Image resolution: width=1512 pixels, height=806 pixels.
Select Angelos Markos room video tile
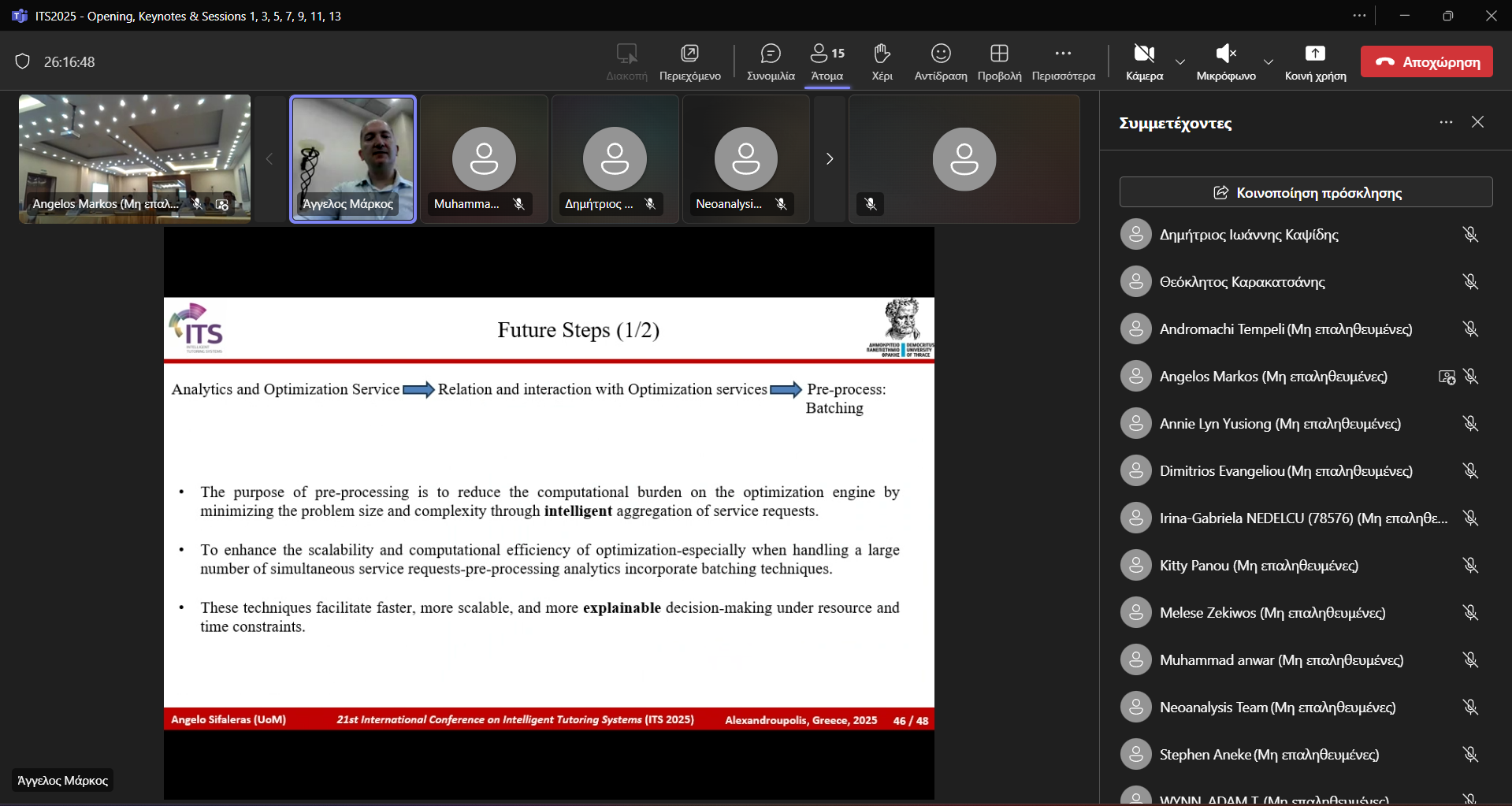tap(135, 158)
